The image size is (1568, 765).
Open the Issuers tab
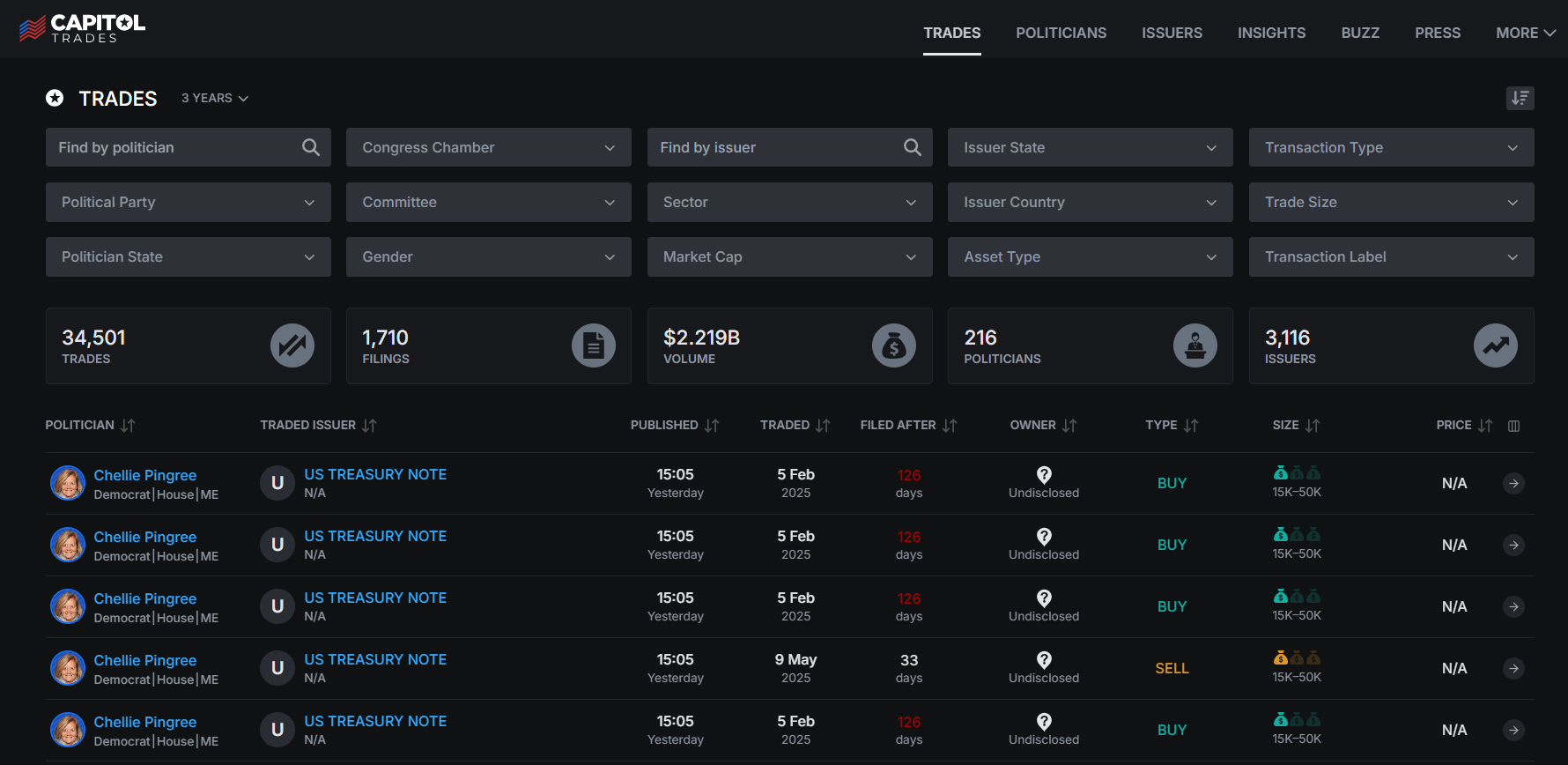point(1172,33)
